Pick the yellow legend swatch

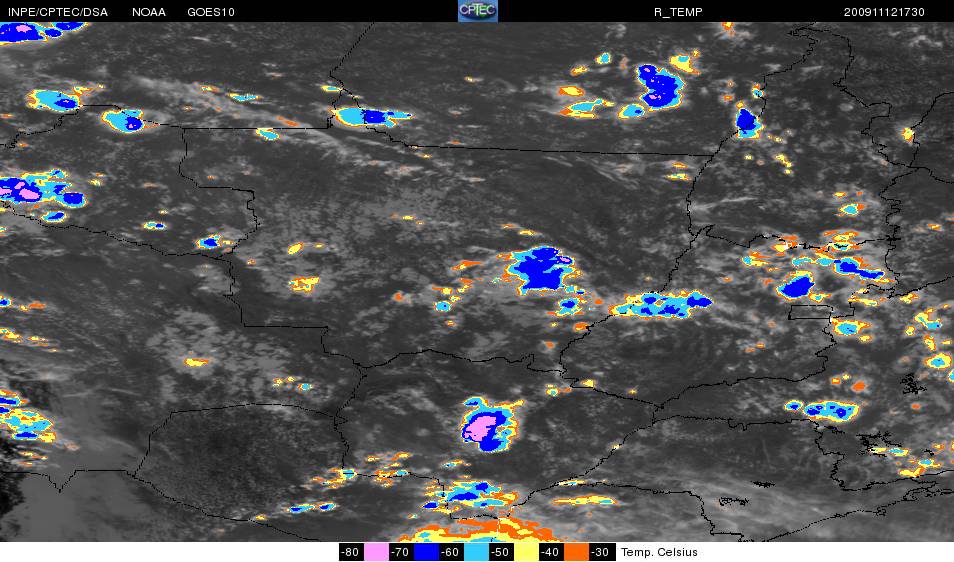coord(526,552)
